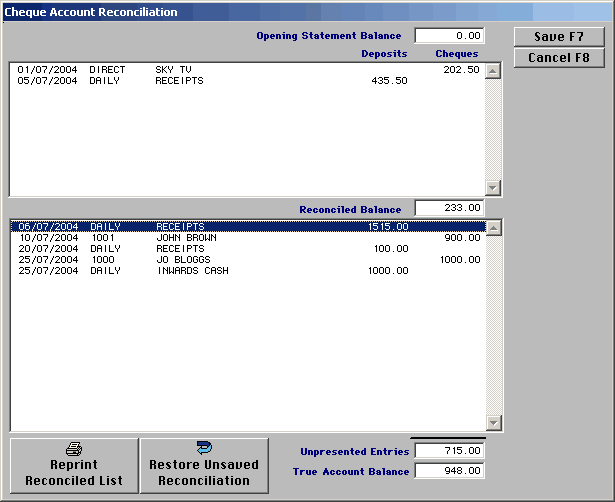Click the Save F7 button
615x502 pixels.
coord(559,37)
